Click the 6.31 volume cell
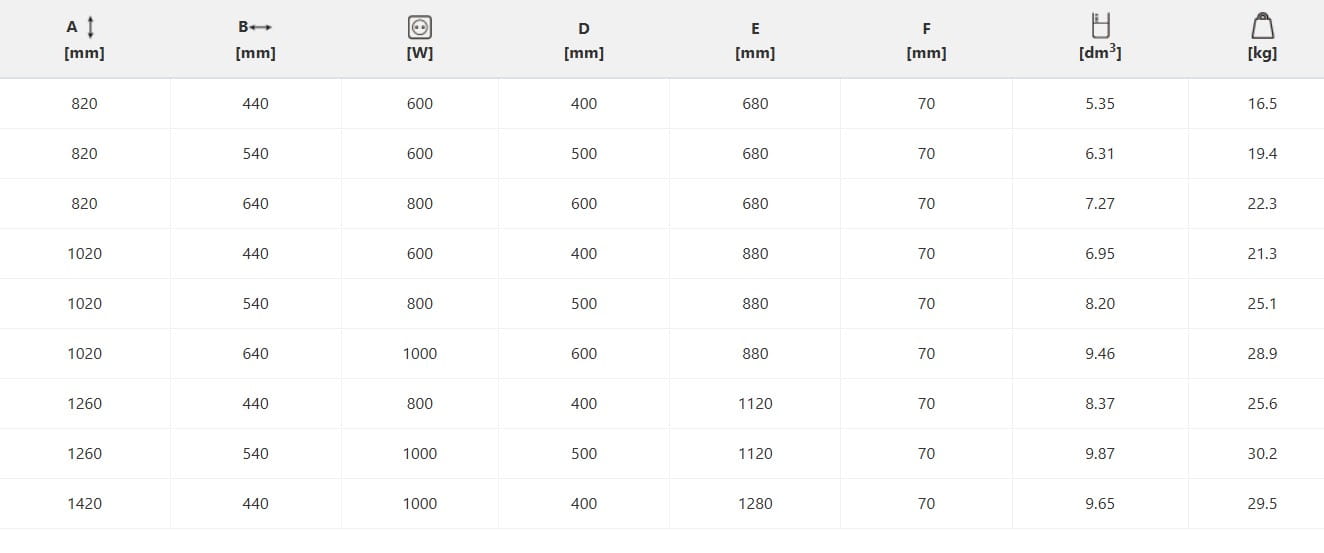Viewport: 1324px width, 553px height. point(1100,154)
